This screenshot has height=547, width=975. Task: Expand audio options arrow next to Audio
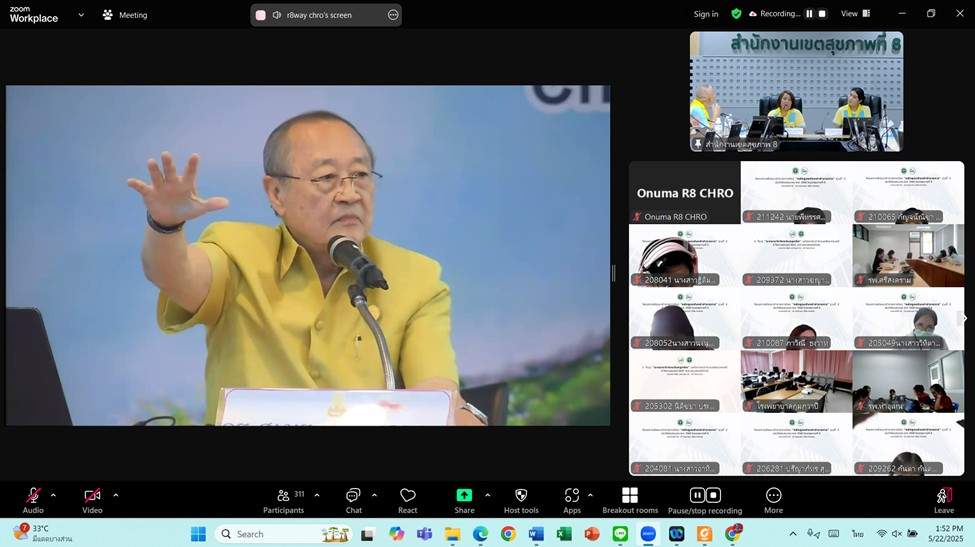click(53, 495)
